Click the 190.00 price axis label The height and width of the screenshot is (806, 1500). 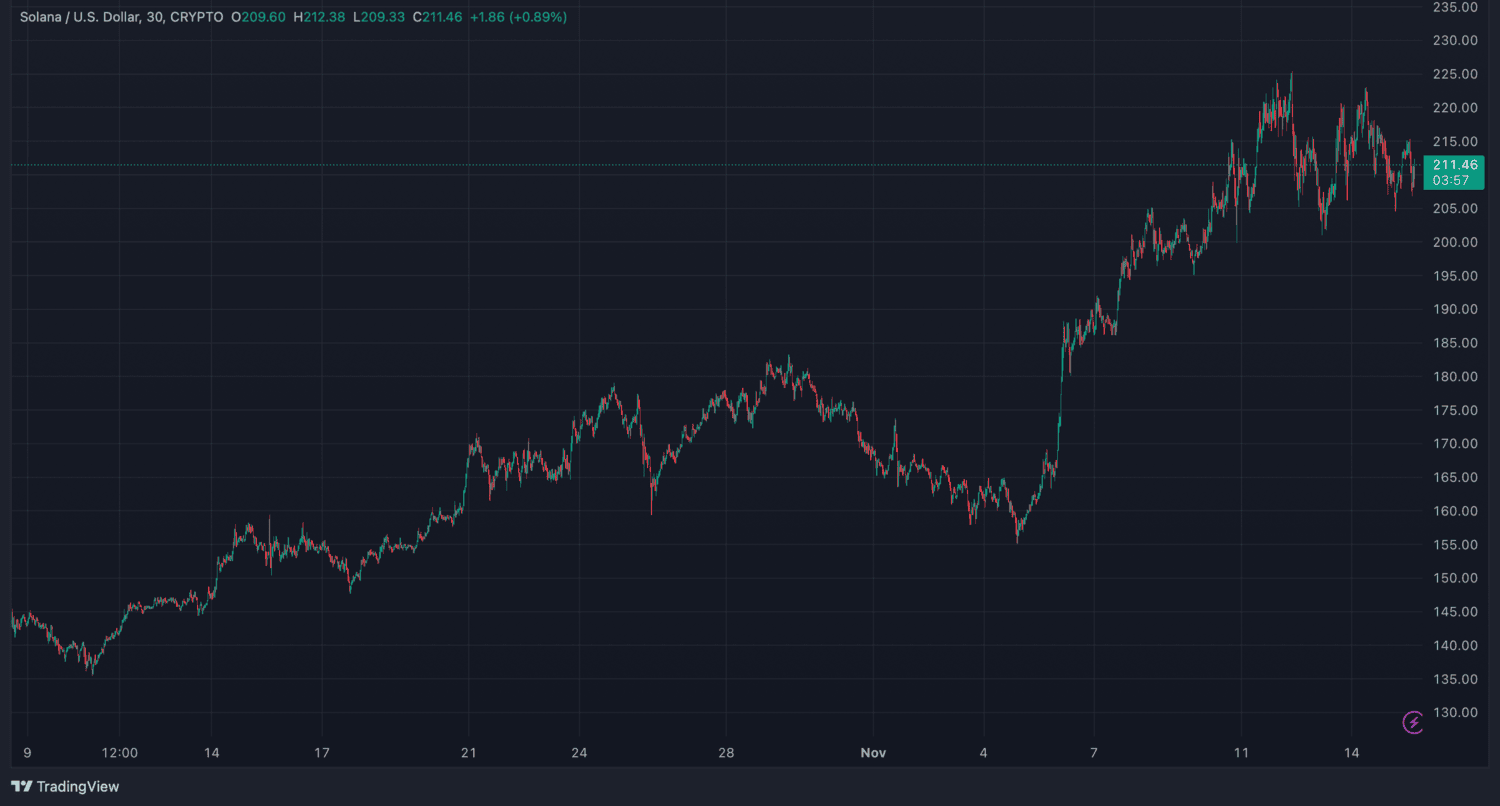(1455, 309)
